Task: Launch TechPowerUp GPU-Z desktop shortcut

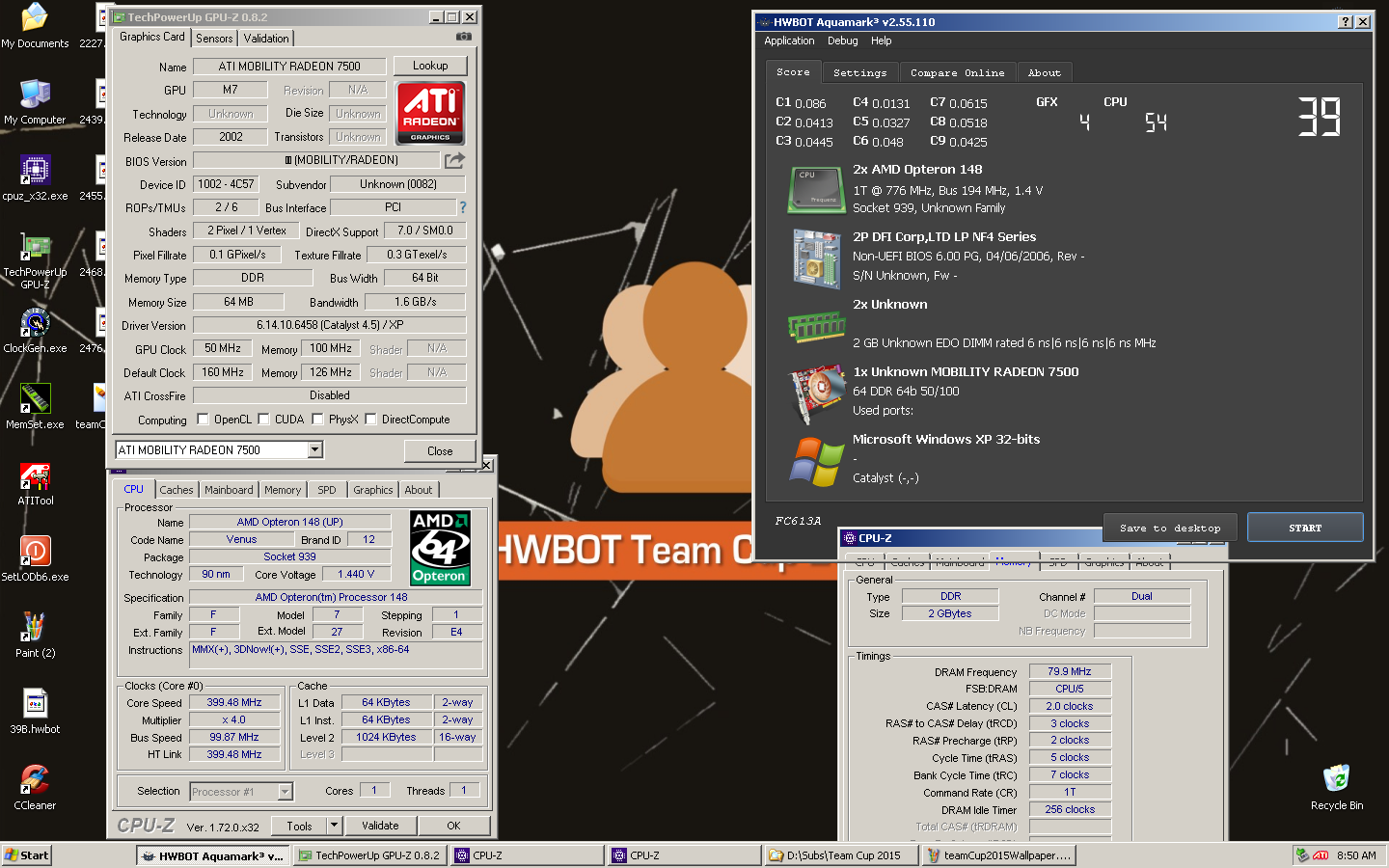Action: (35, 261)
